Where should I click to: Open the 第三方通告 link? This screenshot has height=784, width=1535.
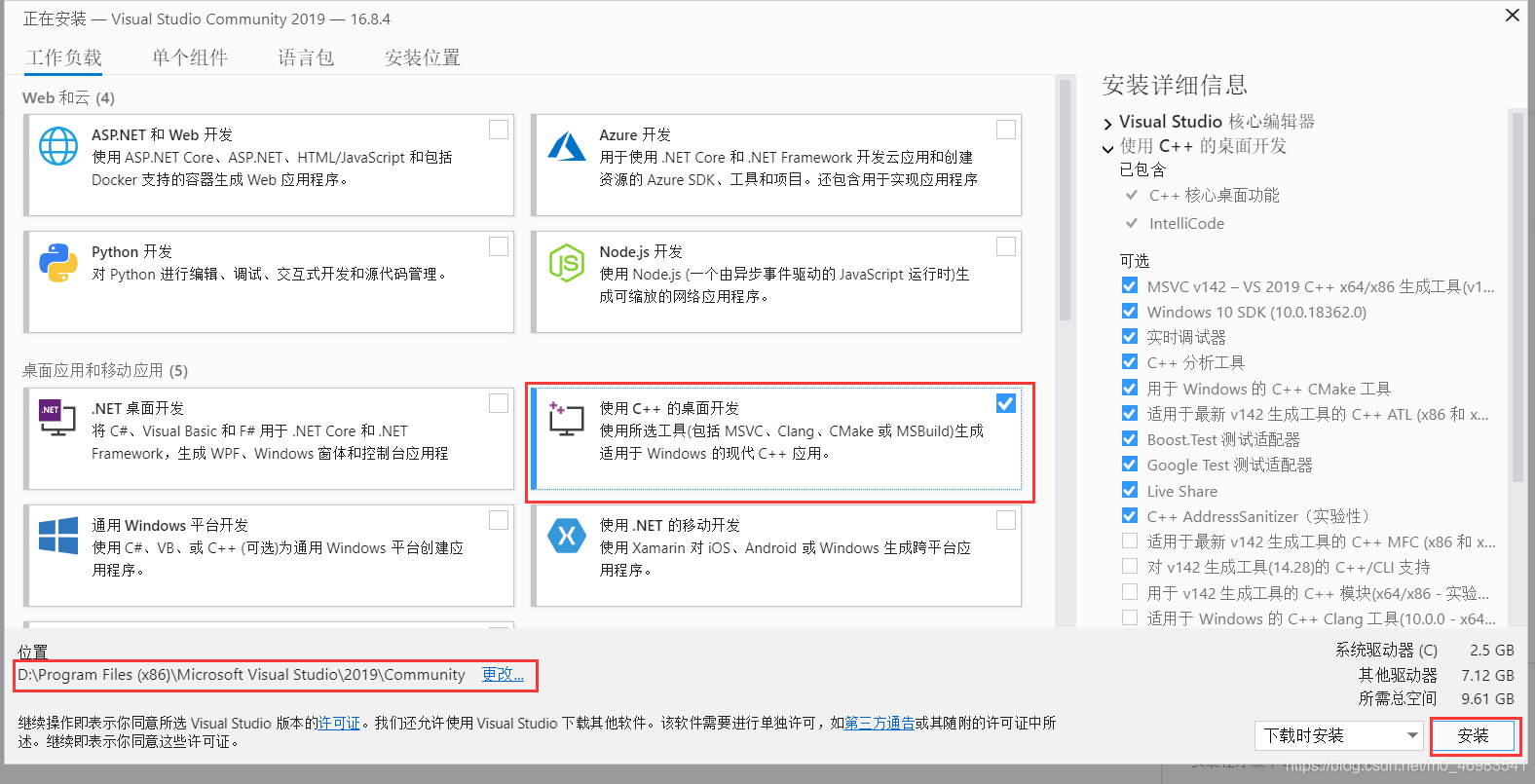[x=880, y=723]
